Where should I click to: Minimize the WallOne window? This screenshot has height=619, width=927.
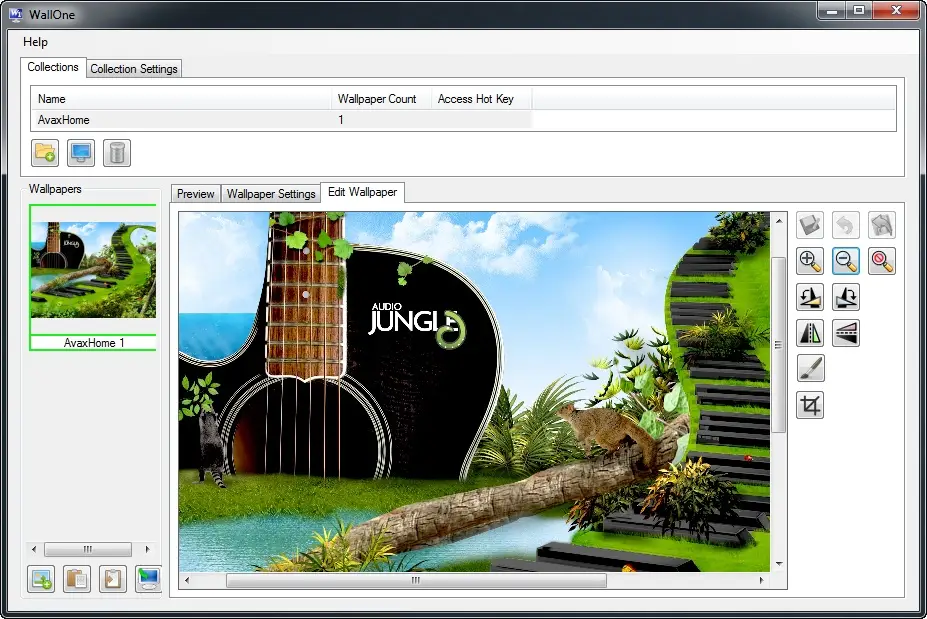(x=832, y=11)
